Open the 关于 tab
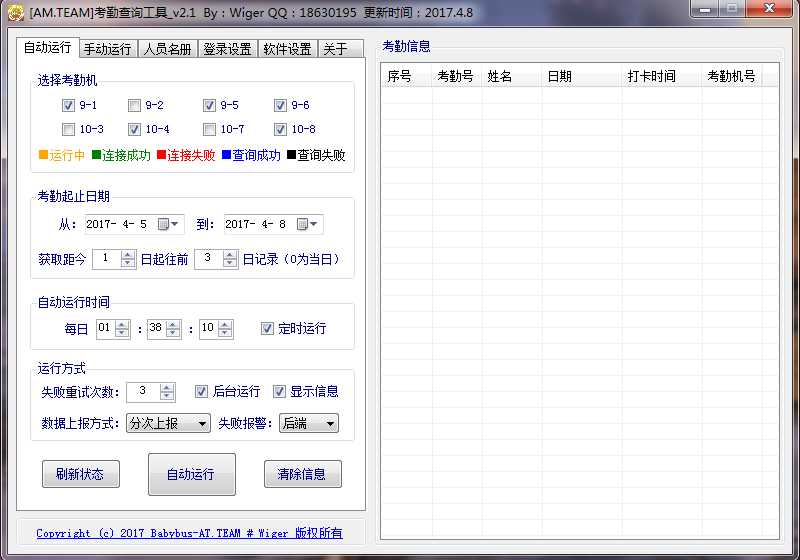Screen dimensions: 800x560 340,49
